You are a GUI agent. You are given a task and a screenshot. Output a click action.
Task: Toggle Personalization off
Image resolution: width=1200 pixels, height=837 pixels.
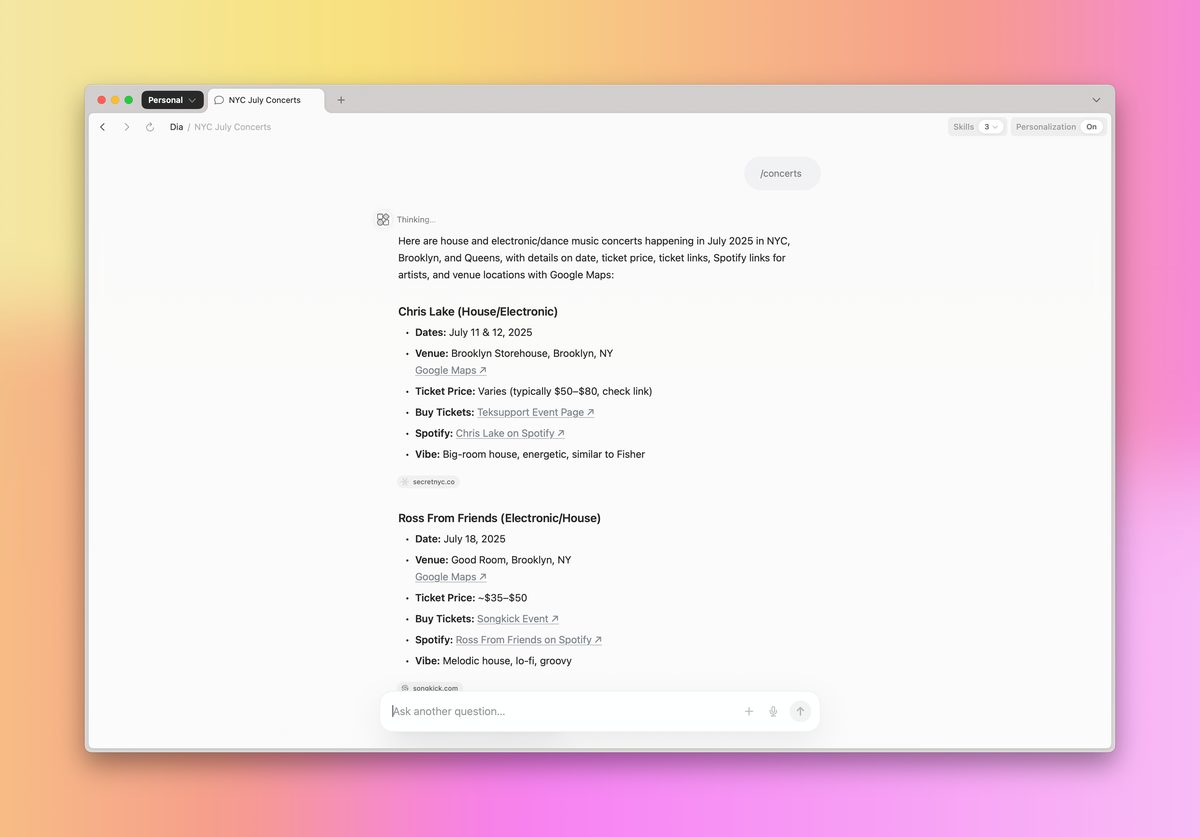[1091, 127]
